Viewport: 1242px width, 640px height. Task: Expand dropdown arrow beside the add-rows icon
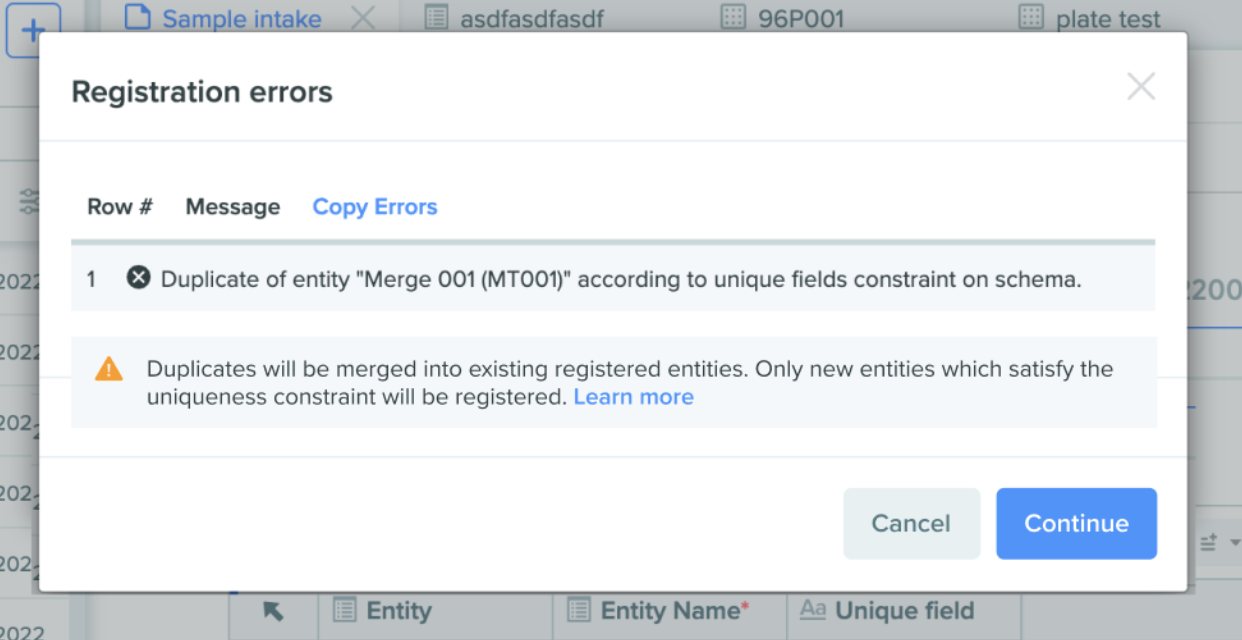click(x=1235, y=542)
